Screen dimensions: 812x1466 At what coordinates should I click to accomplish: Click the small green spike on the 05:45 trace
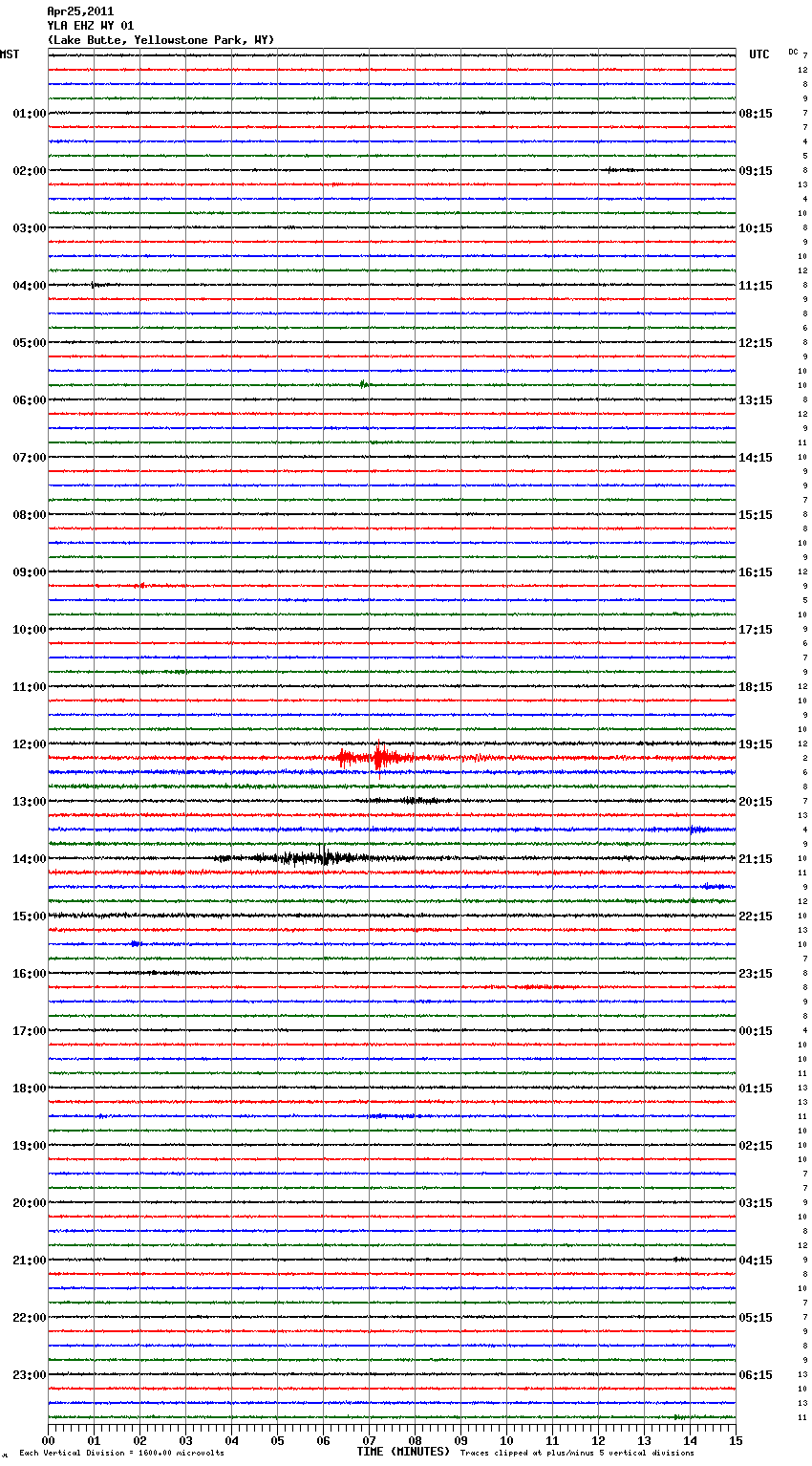[363, 384]
